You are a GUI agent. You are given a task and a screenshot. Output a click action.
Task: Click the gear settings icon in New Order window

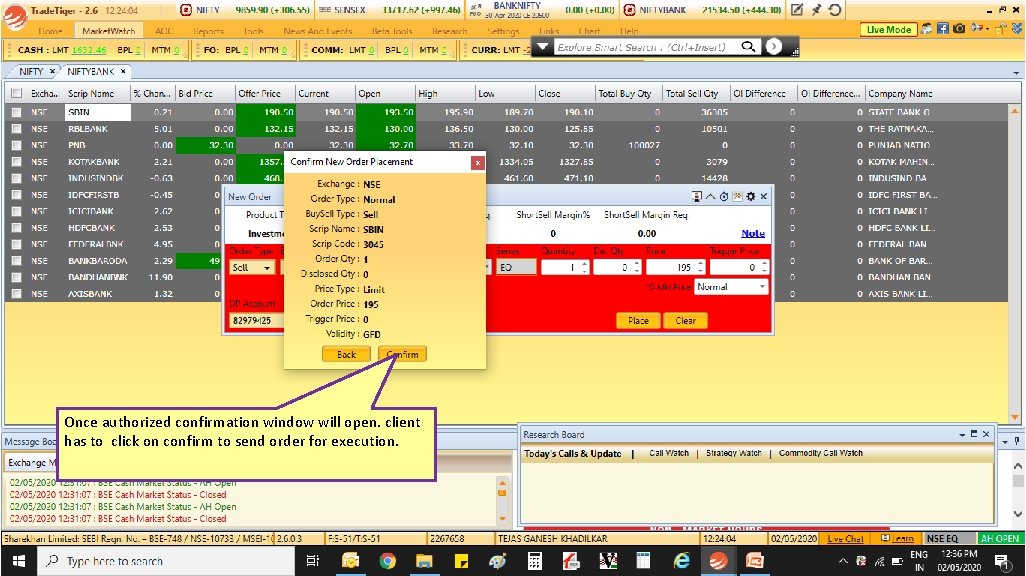751,196
